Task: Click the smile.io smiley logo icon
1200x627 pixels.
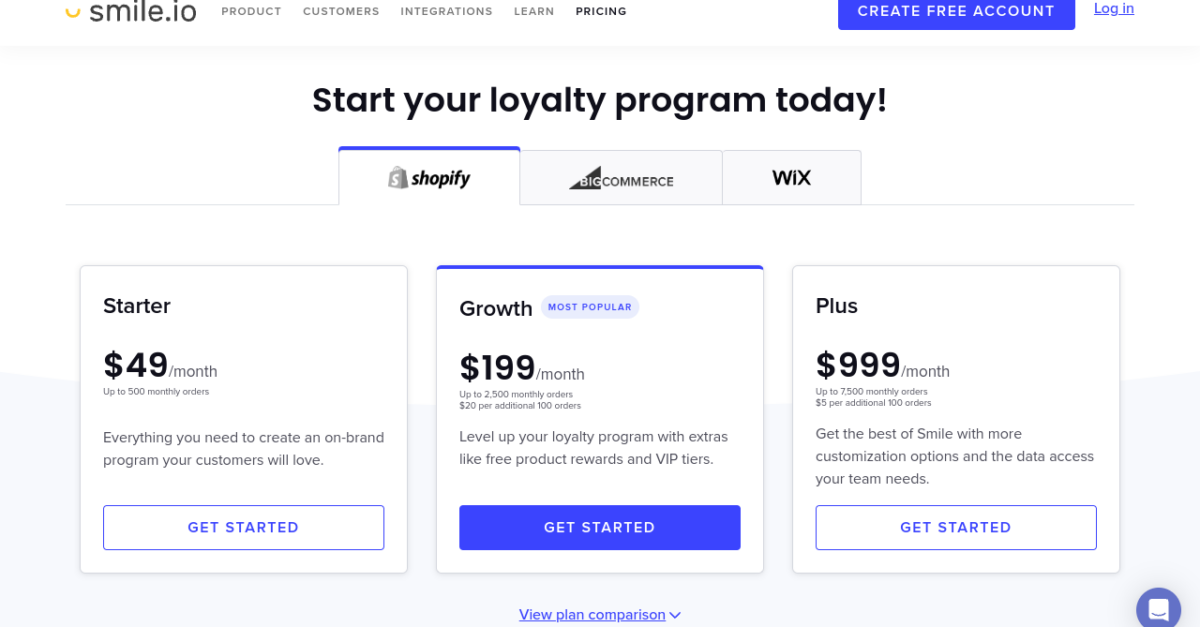Action: click(x=72, y=10)
